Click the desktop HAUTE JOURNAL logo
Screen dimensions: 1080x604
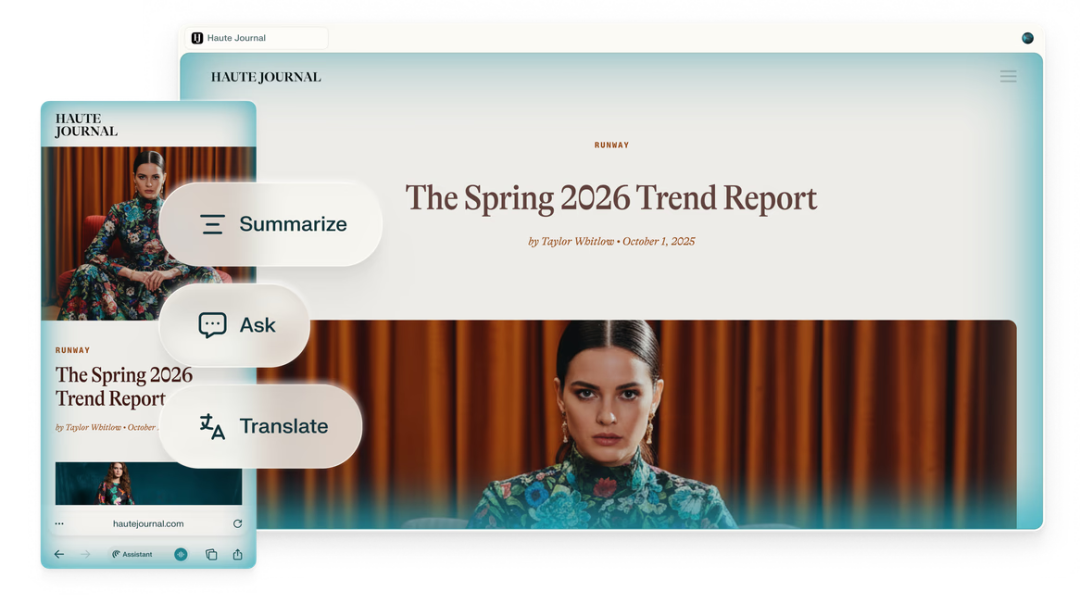click(266, 77)
